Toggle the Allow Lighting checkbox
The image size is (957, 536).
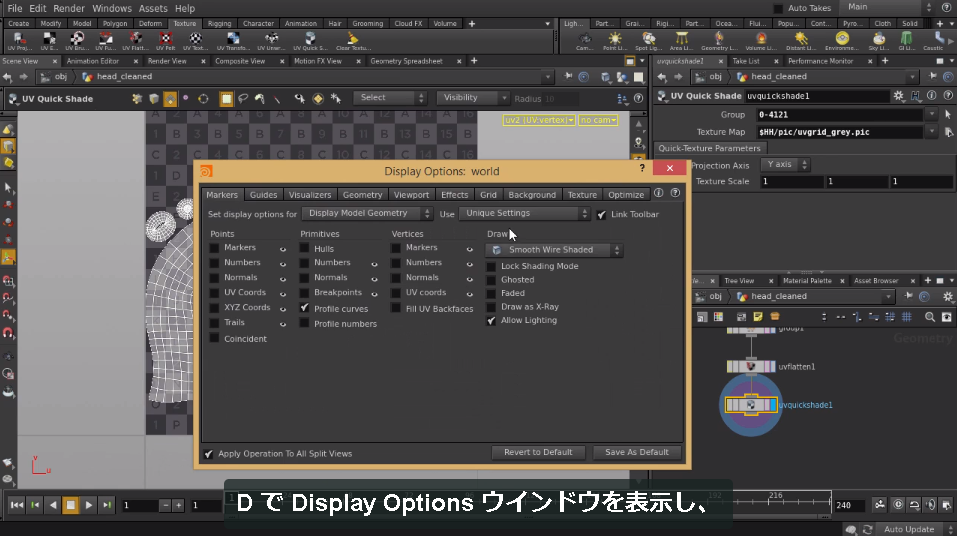(x=491, y=321)
